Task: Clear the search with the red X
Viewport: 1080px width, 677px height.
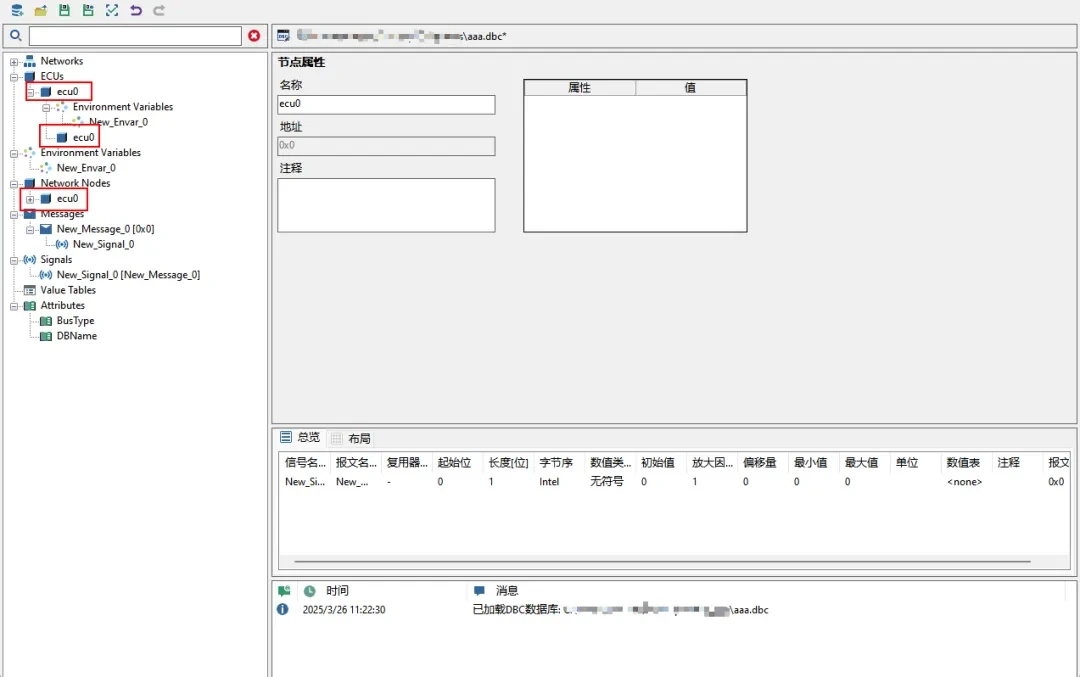Action: coord(254,36)
